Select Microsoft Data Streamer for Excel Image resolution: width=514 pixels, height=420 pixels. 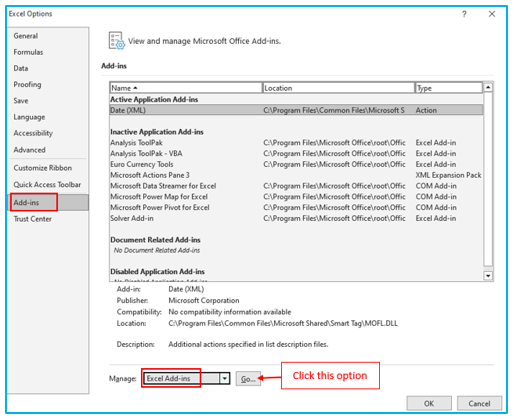coord(296,186)
